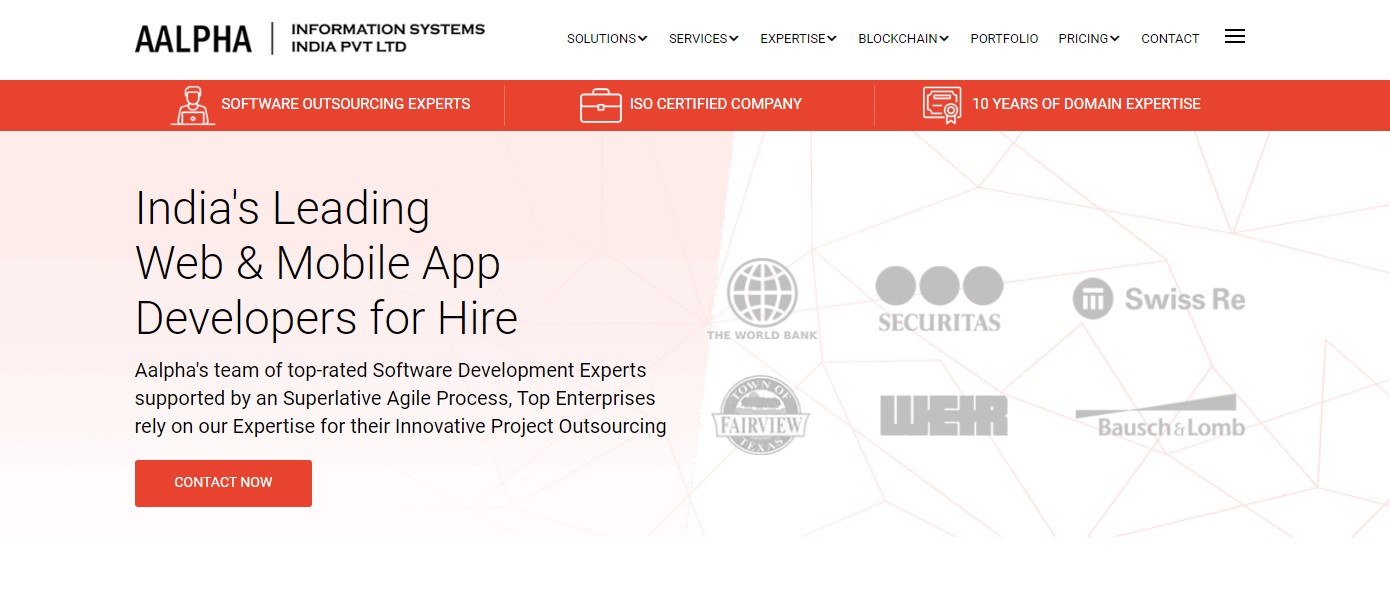The image size is (1390, 590).
Task: Expand the Services dropdown menu
Action: [x=703, y=39]
